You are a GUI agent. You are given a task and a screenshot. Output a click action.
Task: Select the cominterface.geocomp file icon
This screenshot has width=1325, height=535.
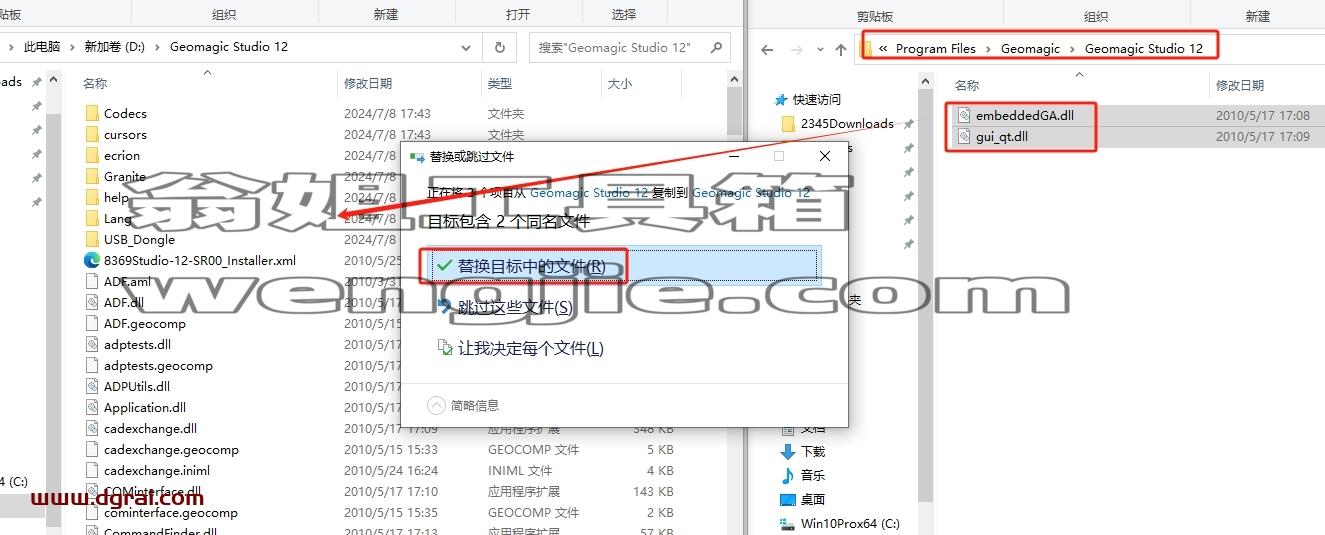92,512
